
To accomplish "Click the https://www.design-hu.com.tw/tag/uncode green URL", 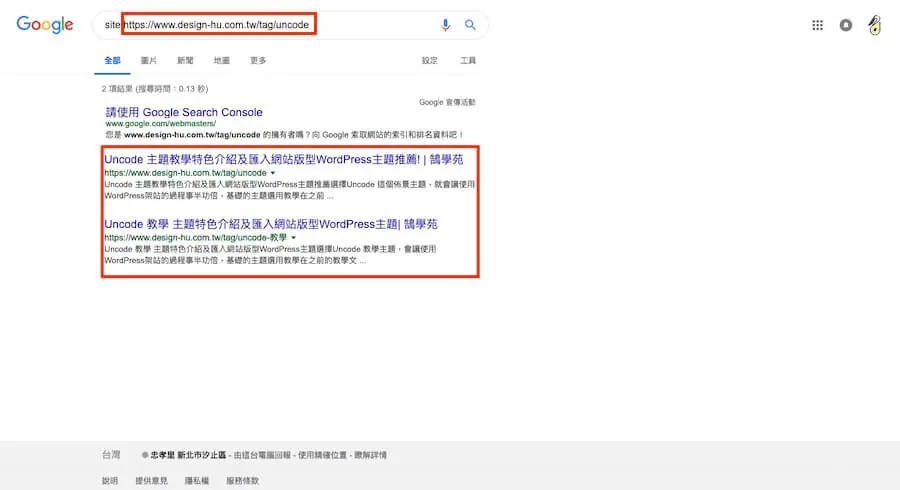I will pyautogui.click(x=185, y=173).
